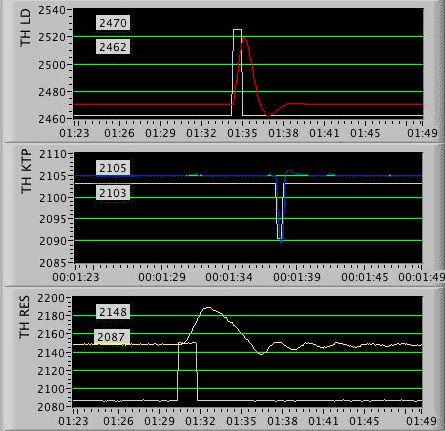Click the 2087 value box in TH RES chart
Screen dimensions: 445x431
(111, 337)
